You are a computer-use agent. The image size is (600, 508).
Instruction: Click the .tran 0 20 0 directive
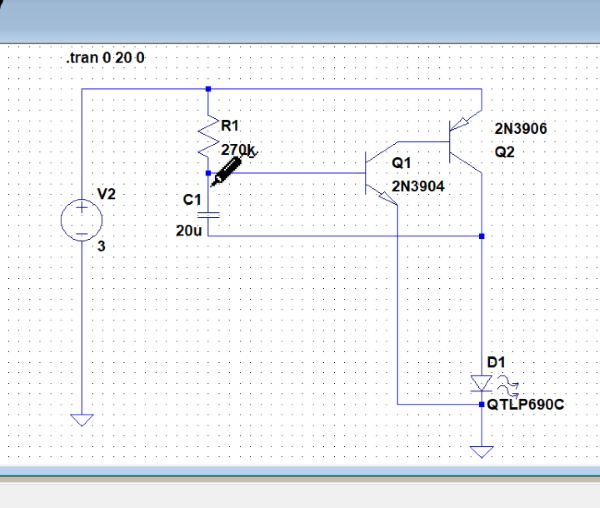106,59
